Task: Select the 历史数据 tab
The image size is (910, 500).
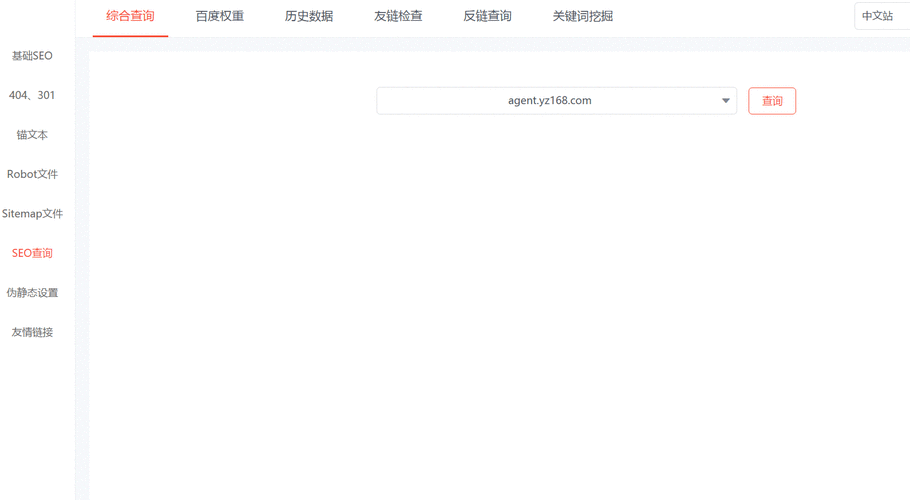Action: (x=309, y=16)
